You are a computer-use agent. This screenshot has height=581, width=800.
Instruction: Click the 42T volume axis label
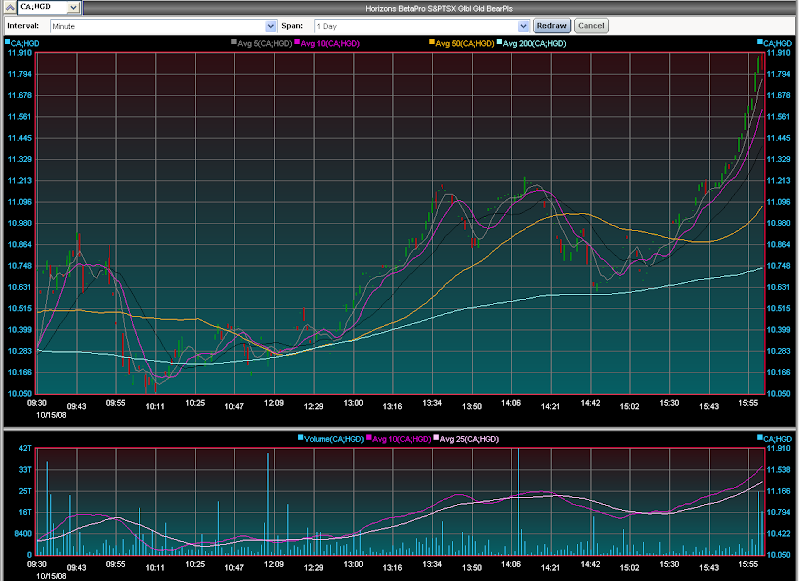click(25, 448)
